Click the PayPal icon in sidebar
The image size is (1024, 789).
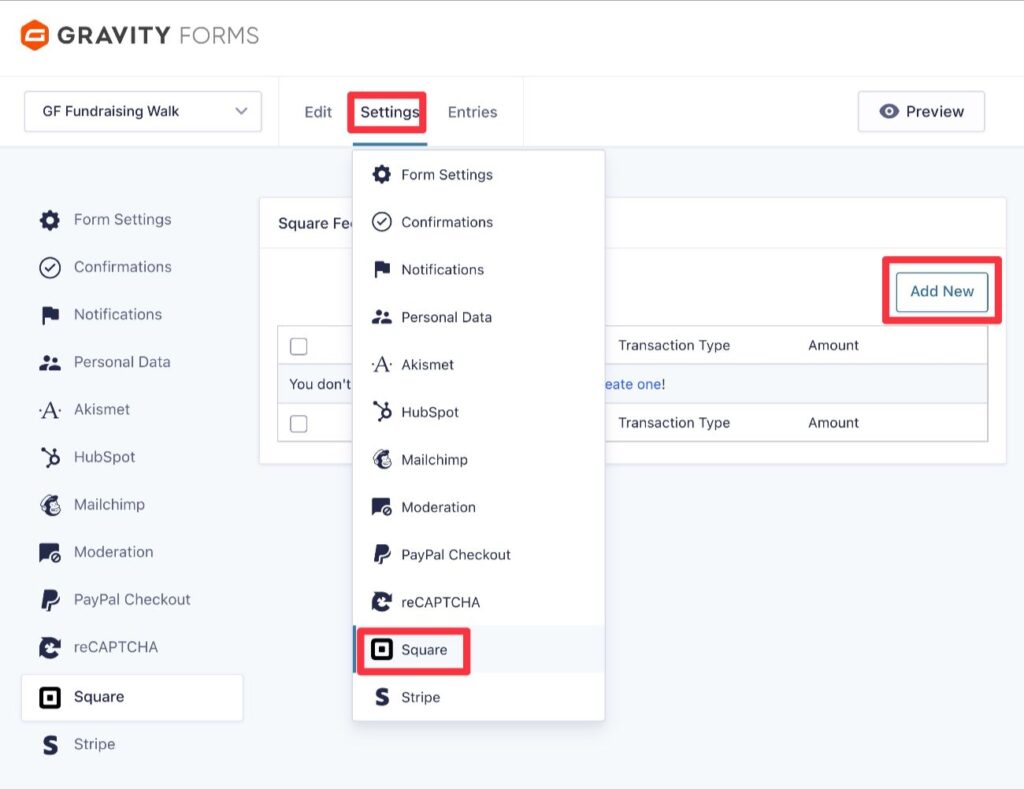pos(50,600)
